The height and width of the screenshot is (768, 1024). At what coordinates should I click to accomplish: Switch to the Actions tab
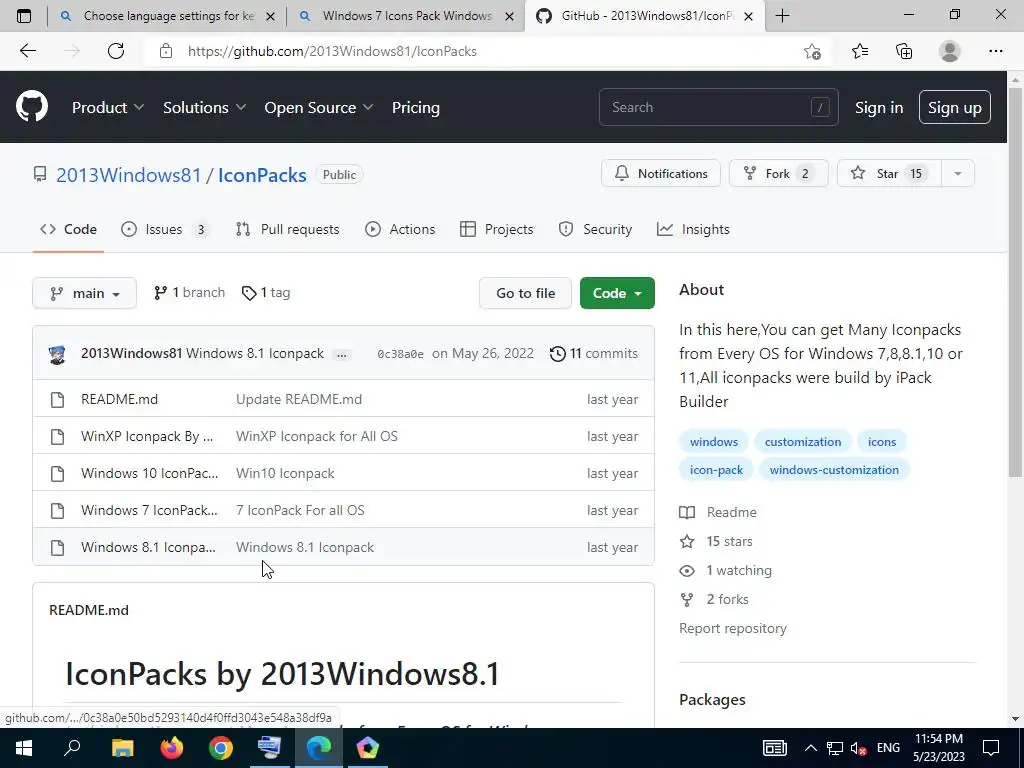click(400, 229)
